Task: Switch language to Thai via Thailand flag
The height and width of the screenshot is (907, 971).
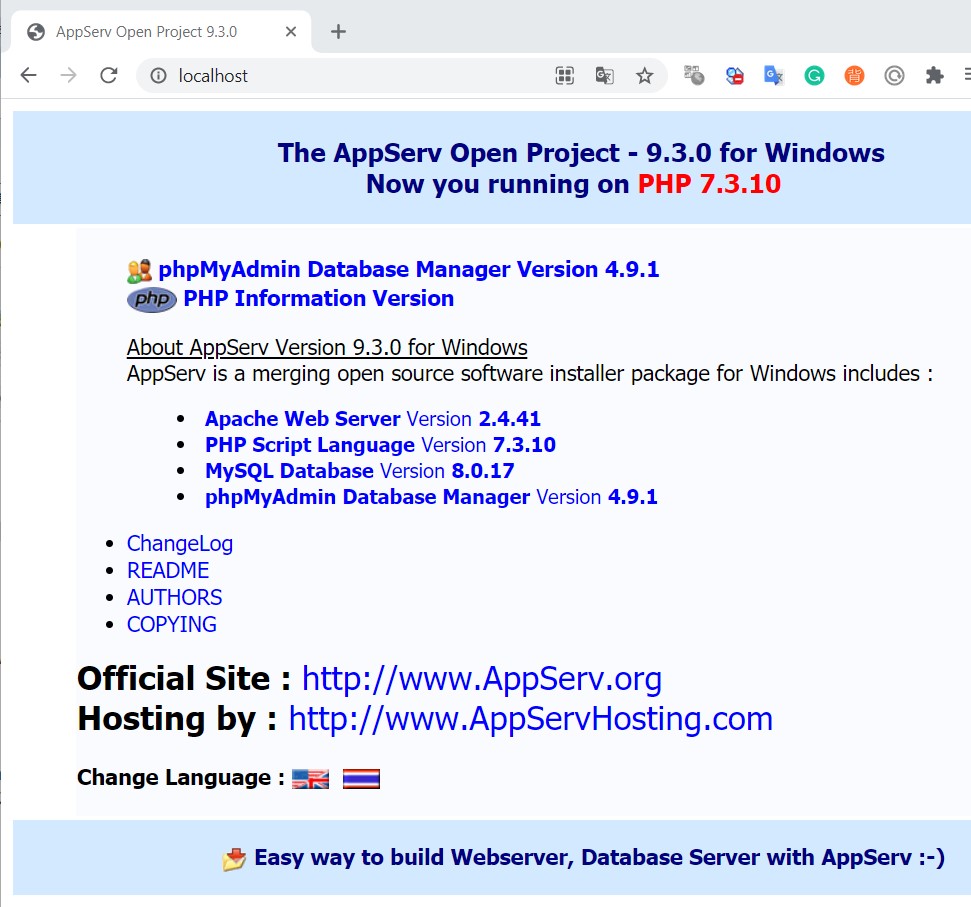Action: point(361,779)
